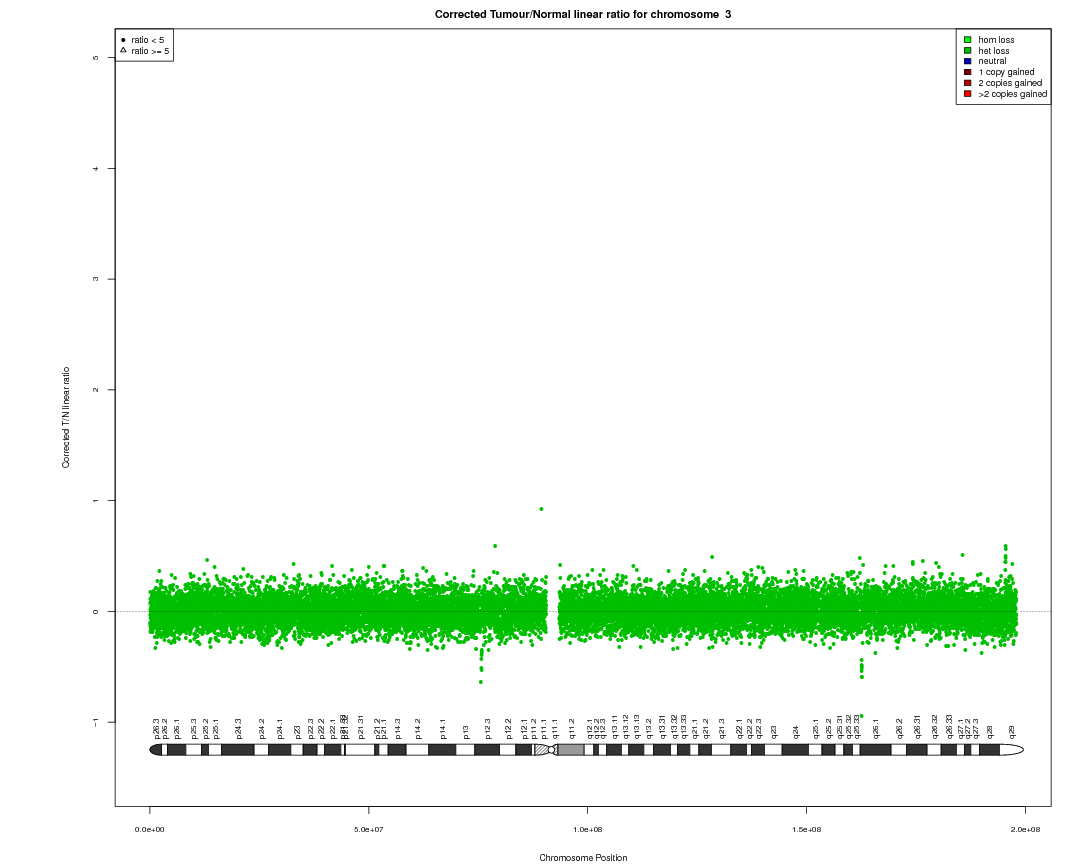Screen dimensions: 1080x864
Task: Click the lowest green point below p12.3 region
Action: click(481, 682)
